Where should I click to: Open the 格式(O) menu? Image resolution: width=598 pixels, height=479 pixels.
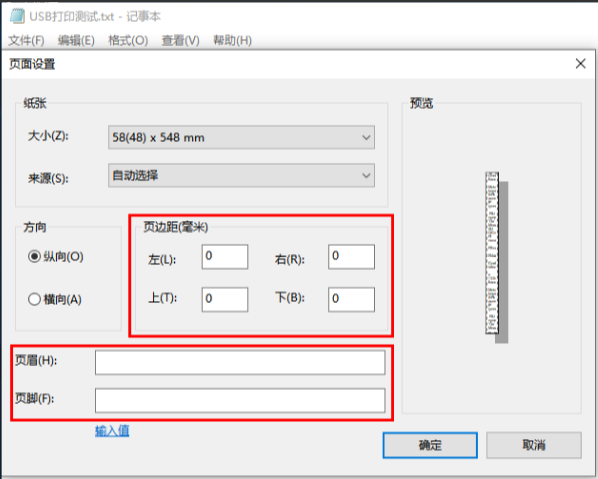tap(128, 40)
